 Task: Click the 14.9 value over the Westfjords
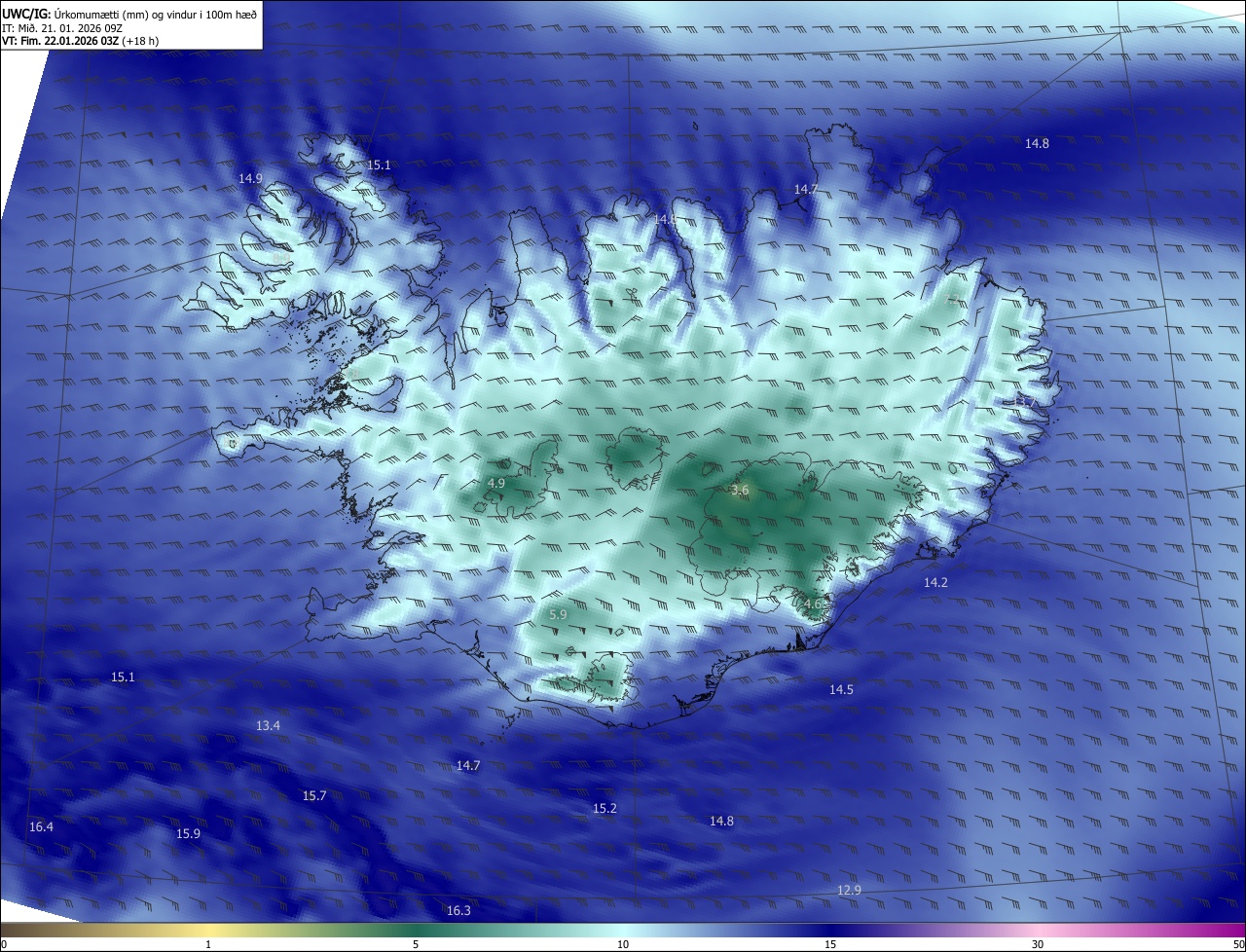pos(250,178)
